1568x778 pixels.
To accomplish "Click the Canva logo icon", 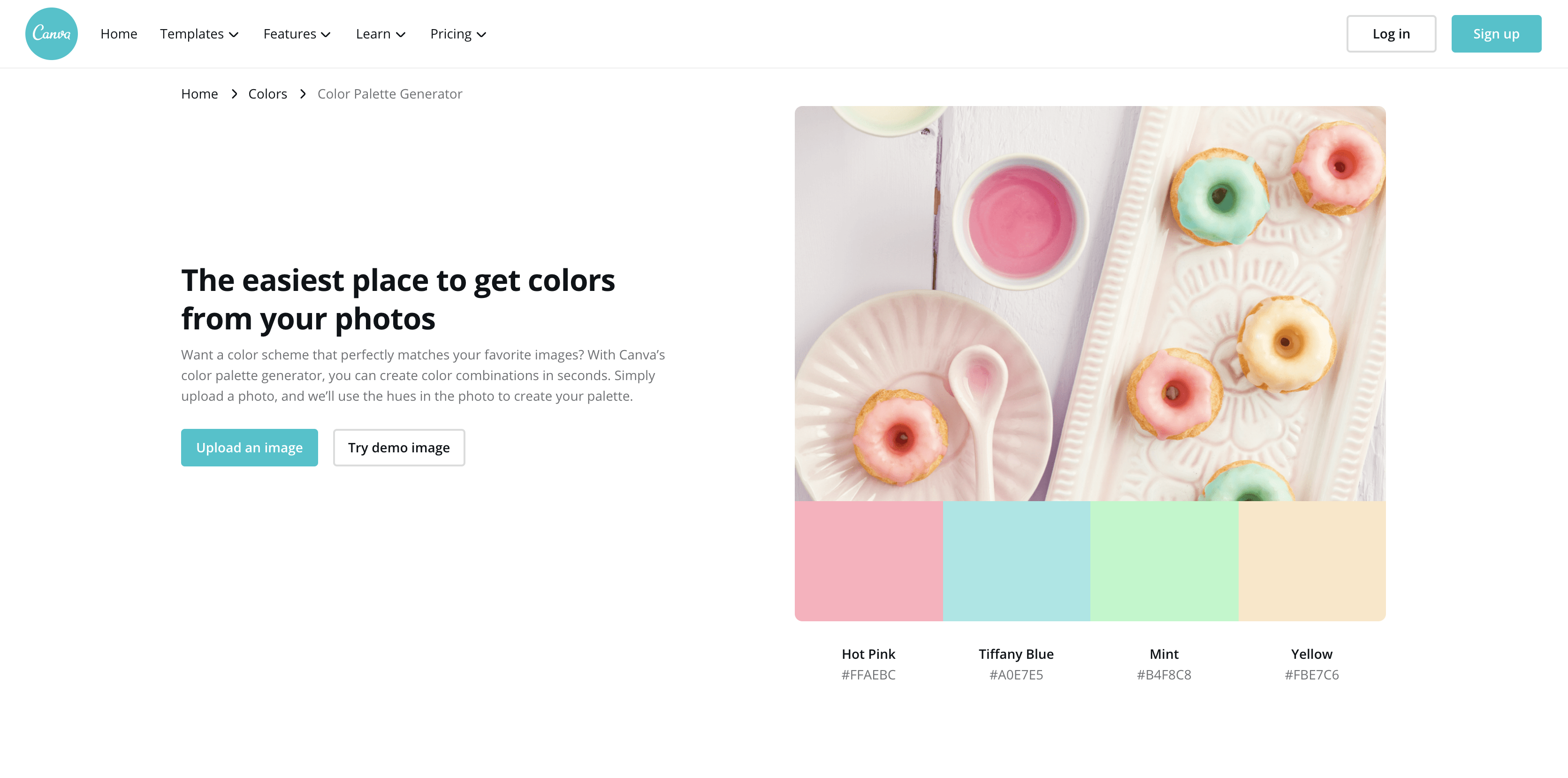I will 51,33.
